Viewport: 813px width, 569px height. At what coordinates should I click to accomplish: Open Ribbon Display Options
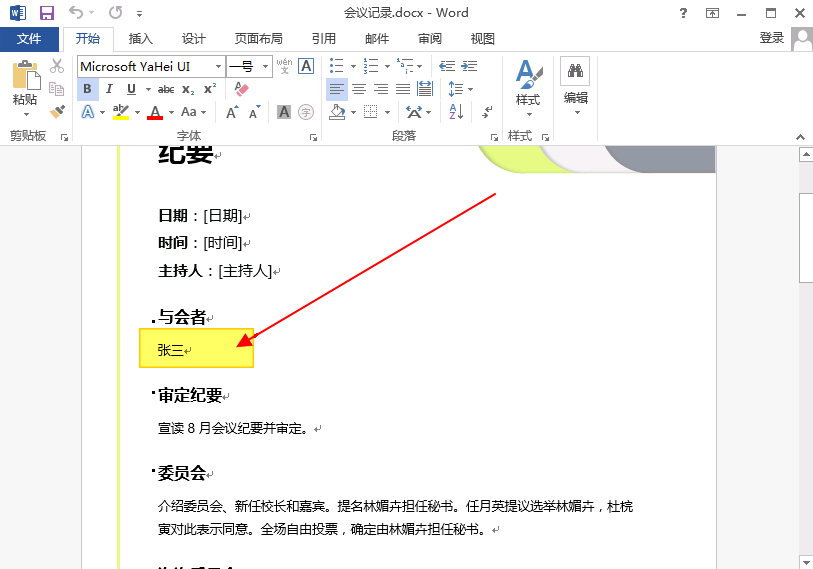(712, 13)
